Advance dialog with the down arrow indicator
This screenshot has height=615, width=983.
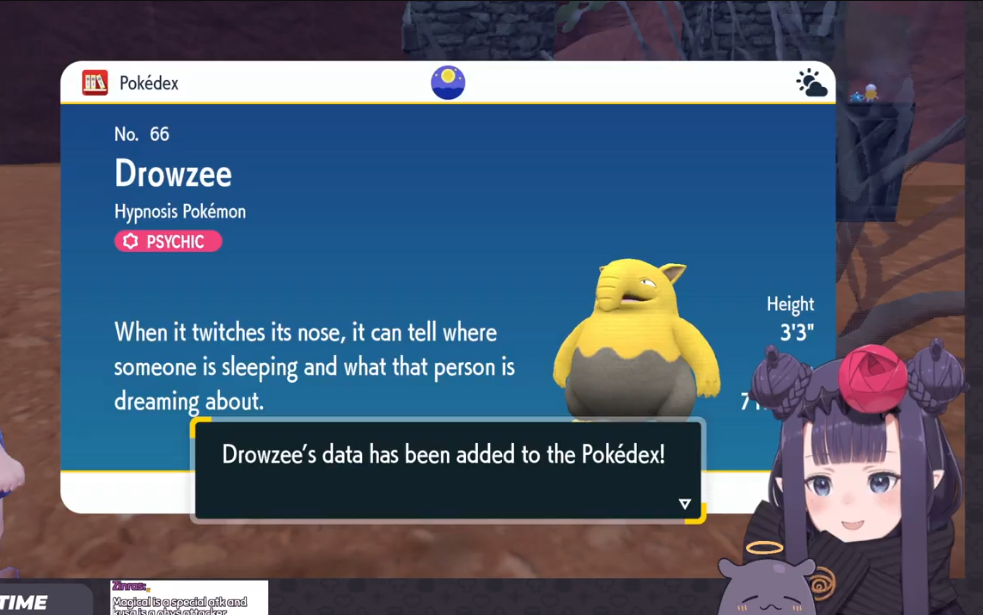point(685,503)
